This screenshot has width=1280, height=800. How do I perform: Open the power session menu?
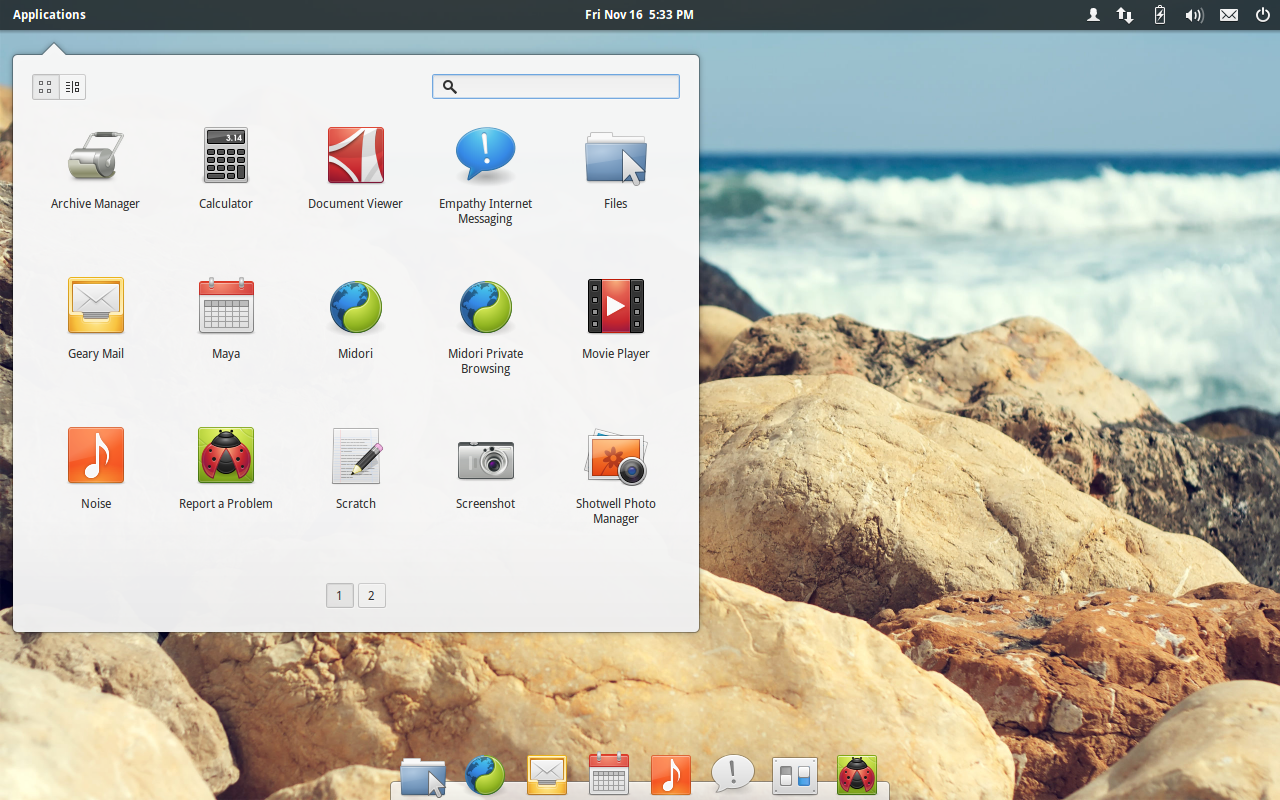[1262, 15]
